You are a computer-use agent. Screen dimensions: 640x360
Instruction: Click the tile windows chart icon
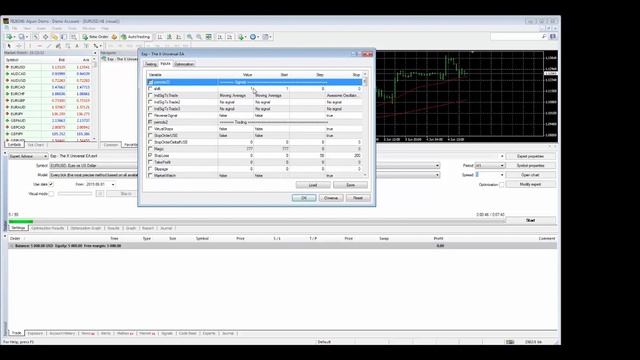tap(209, 37)
